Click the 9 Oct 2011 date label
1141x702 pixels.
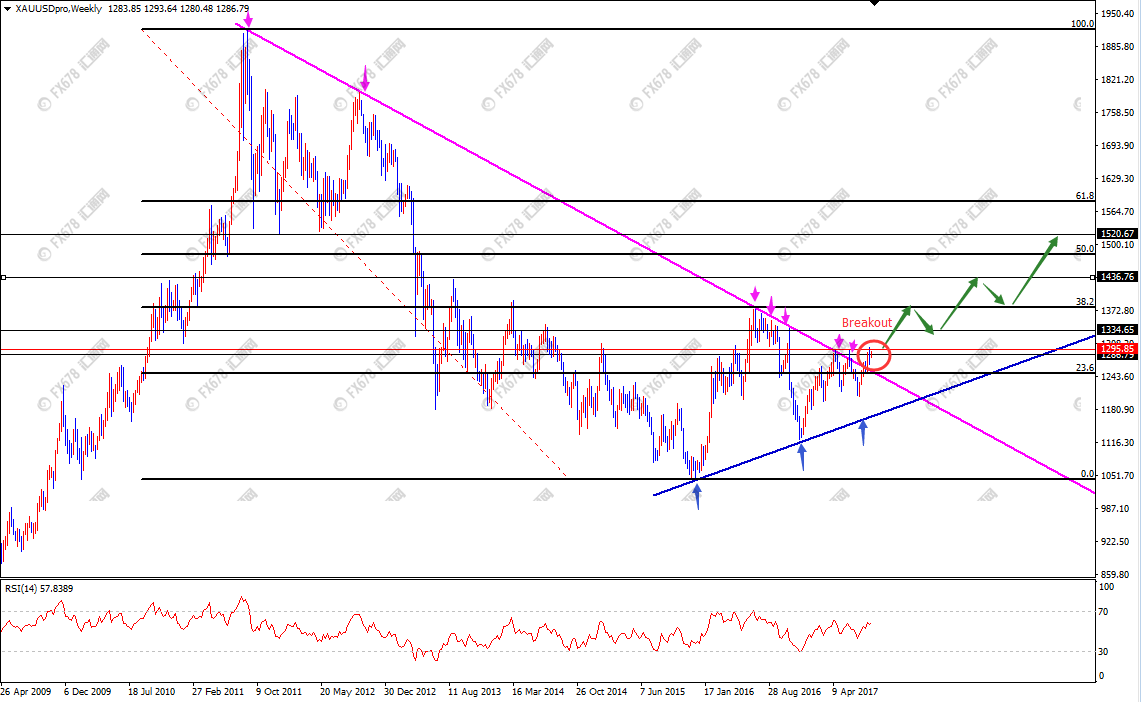(279, 692)
